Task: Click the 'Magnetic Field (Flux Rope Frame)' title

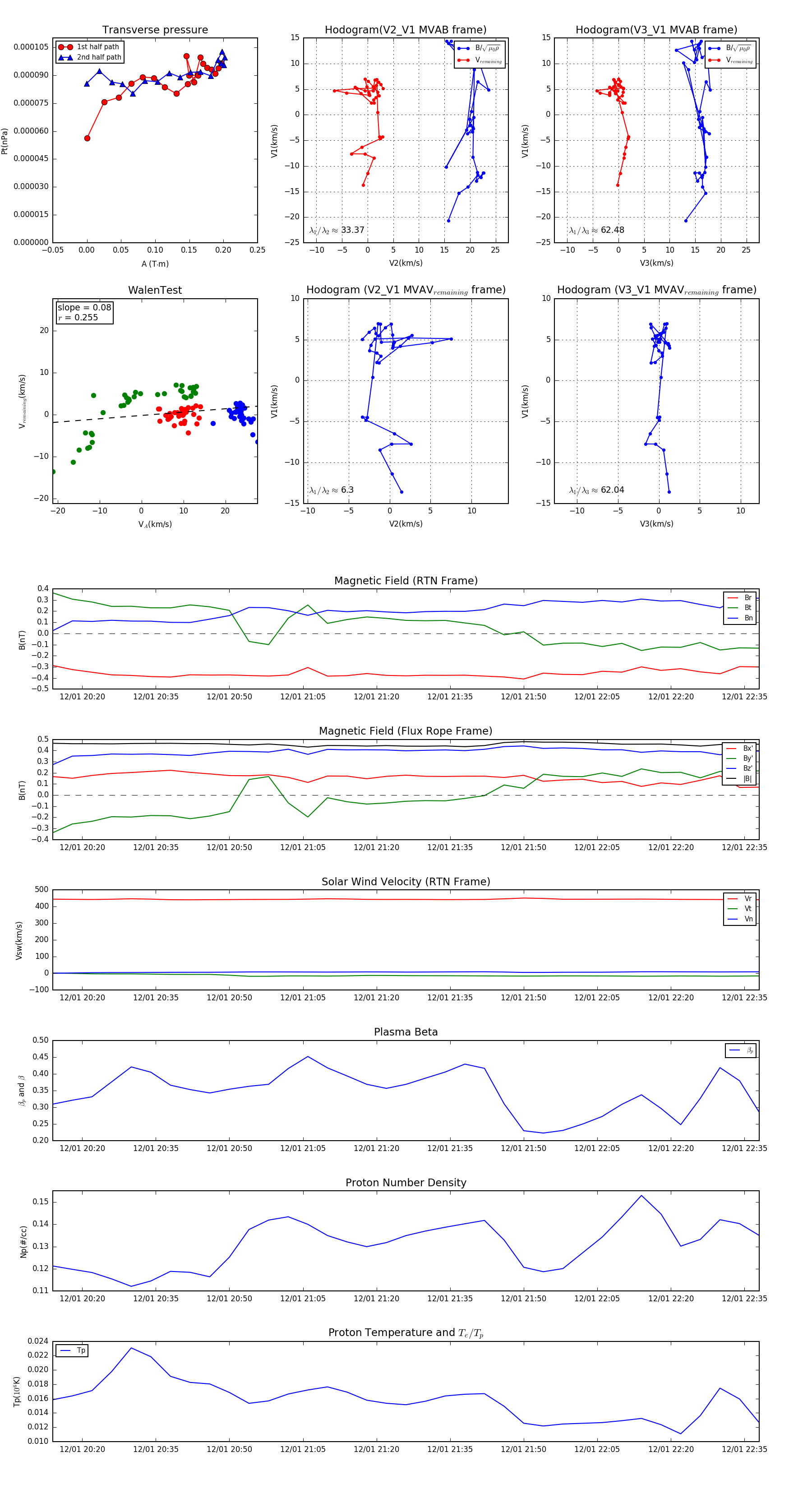Action: [x=406, y=731]
